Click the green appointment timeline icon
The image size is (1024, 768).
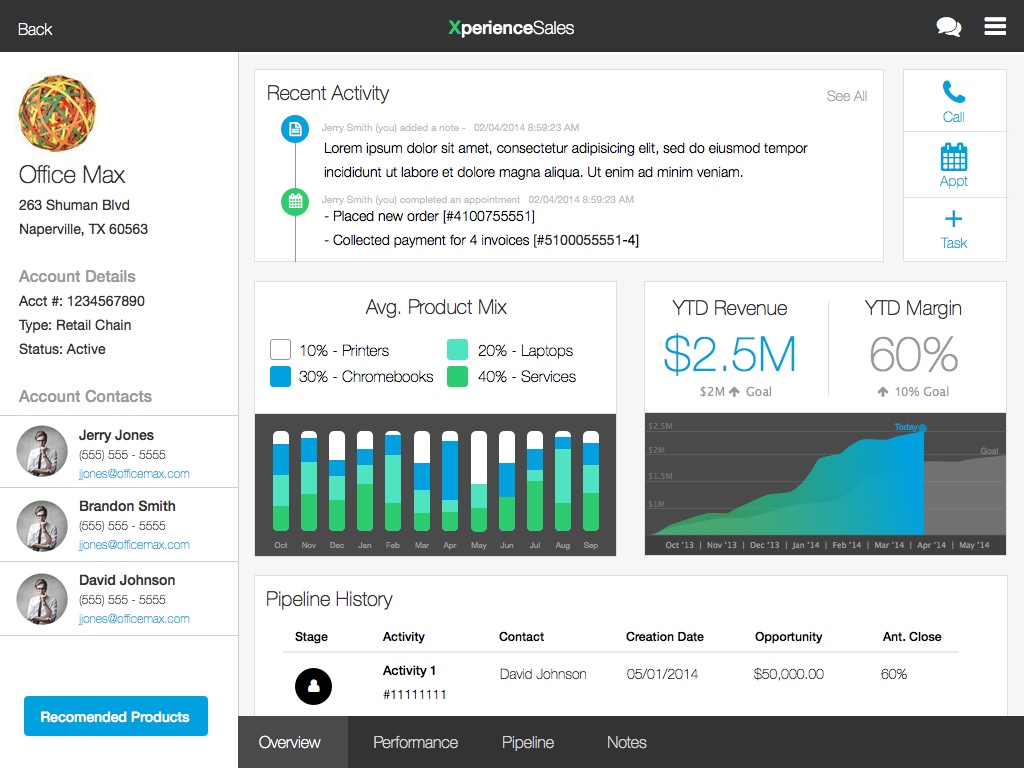click(295, 200)
